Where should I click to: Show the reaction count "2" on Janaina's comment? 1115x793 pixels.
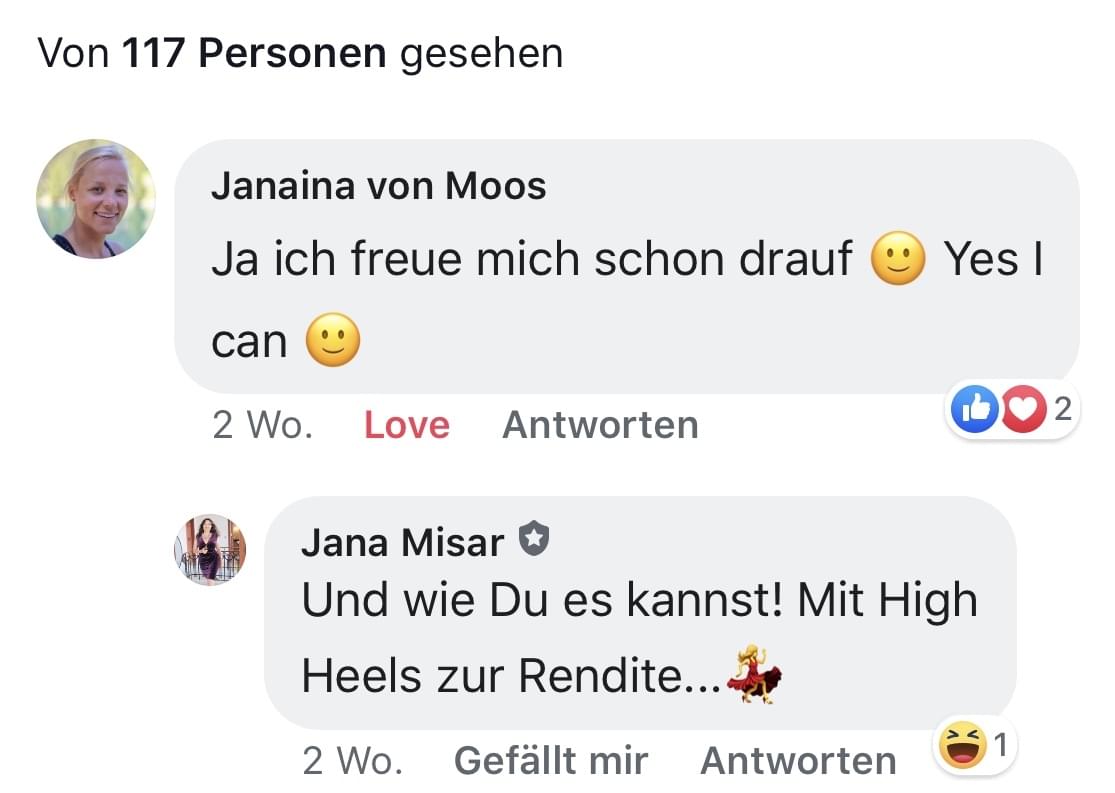coord(1062,408)
